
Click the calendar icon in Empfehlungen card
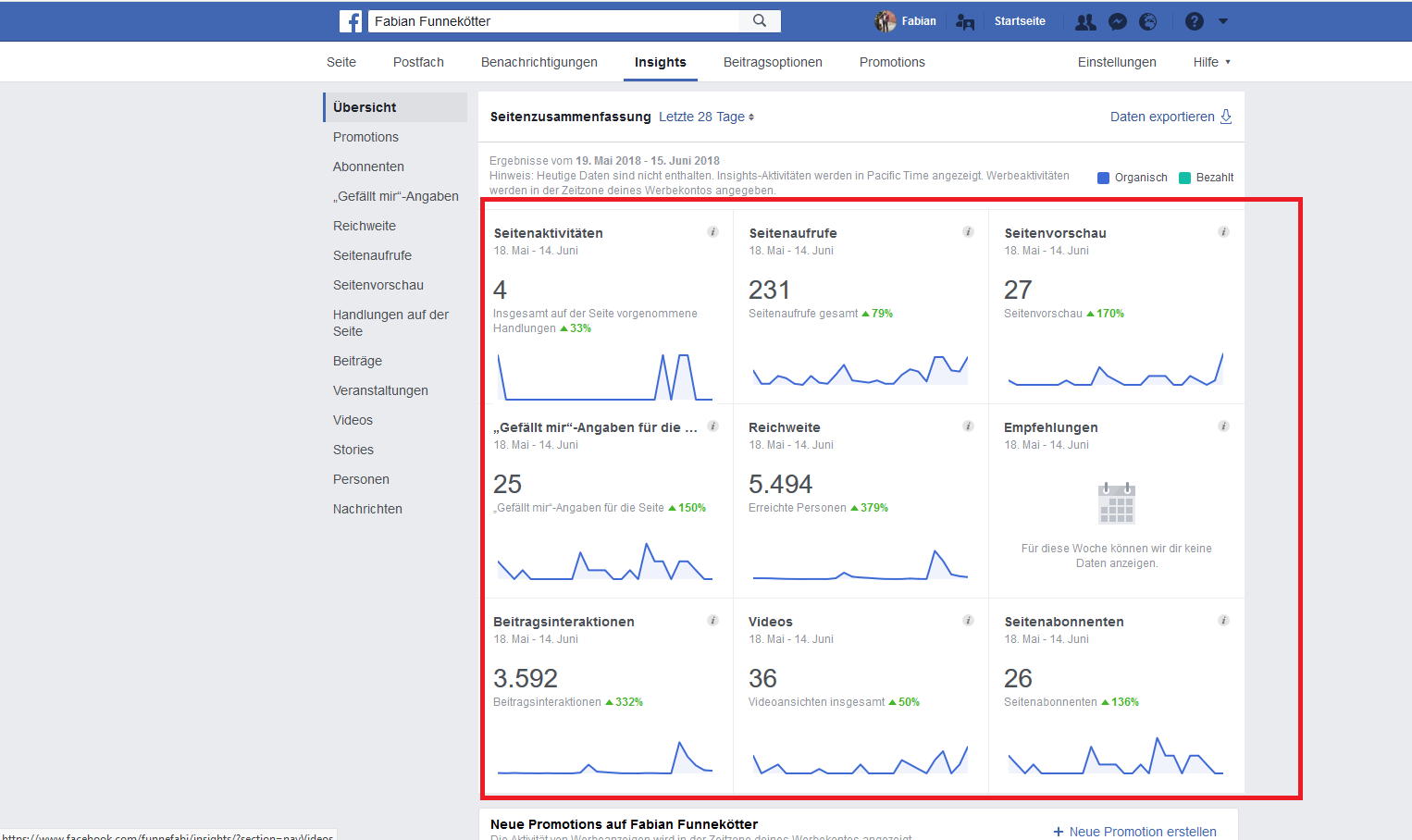tap(1117, 503)
